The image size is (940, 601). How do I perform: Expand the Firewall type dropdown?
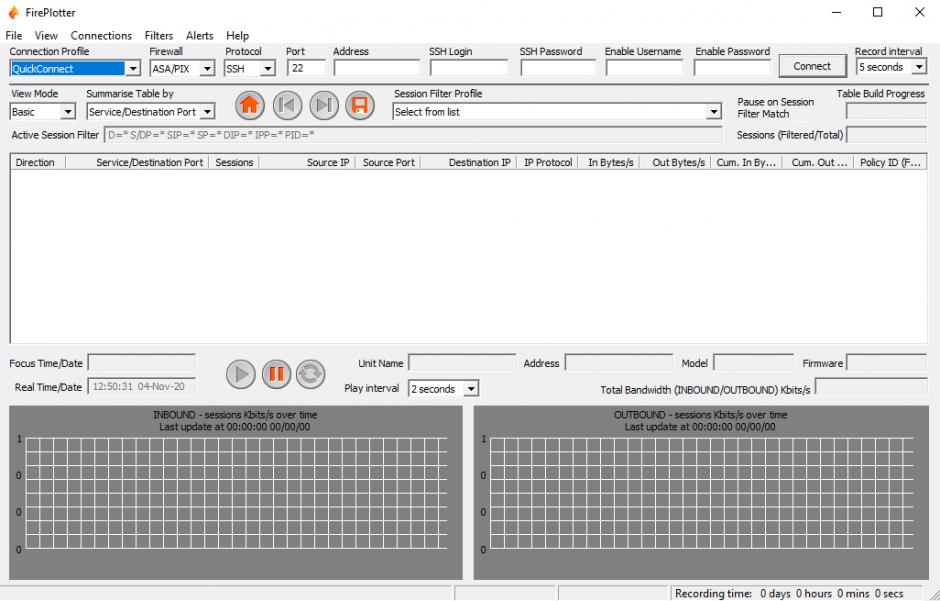[207, 69]
